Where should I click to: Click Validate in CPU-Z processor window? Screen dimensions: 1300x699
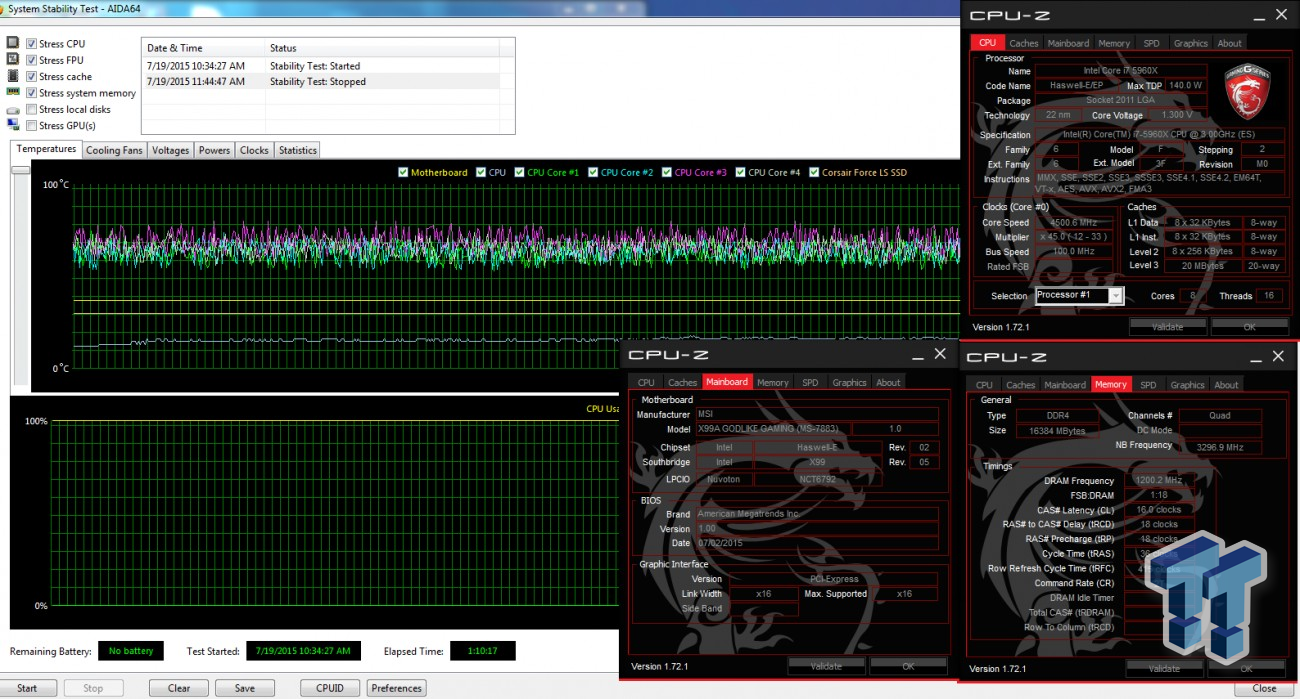[x=1167, y=327]
